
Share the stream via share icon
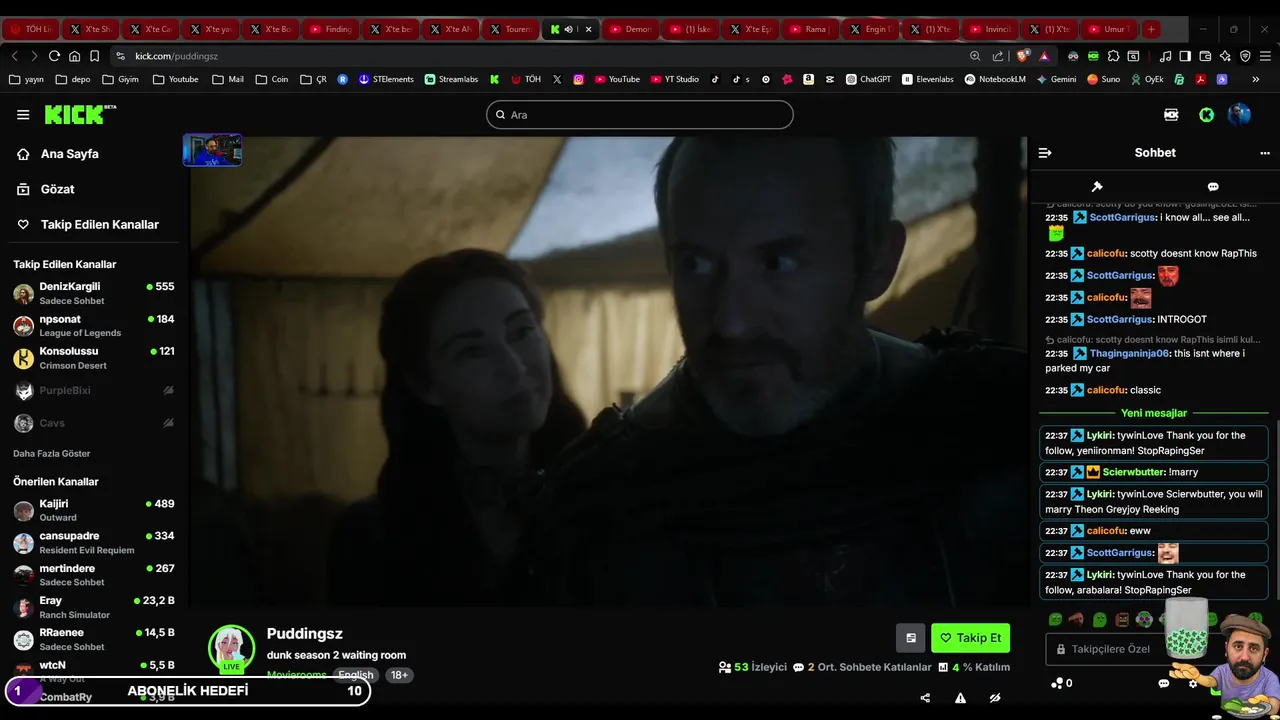(x=925, y=698)
